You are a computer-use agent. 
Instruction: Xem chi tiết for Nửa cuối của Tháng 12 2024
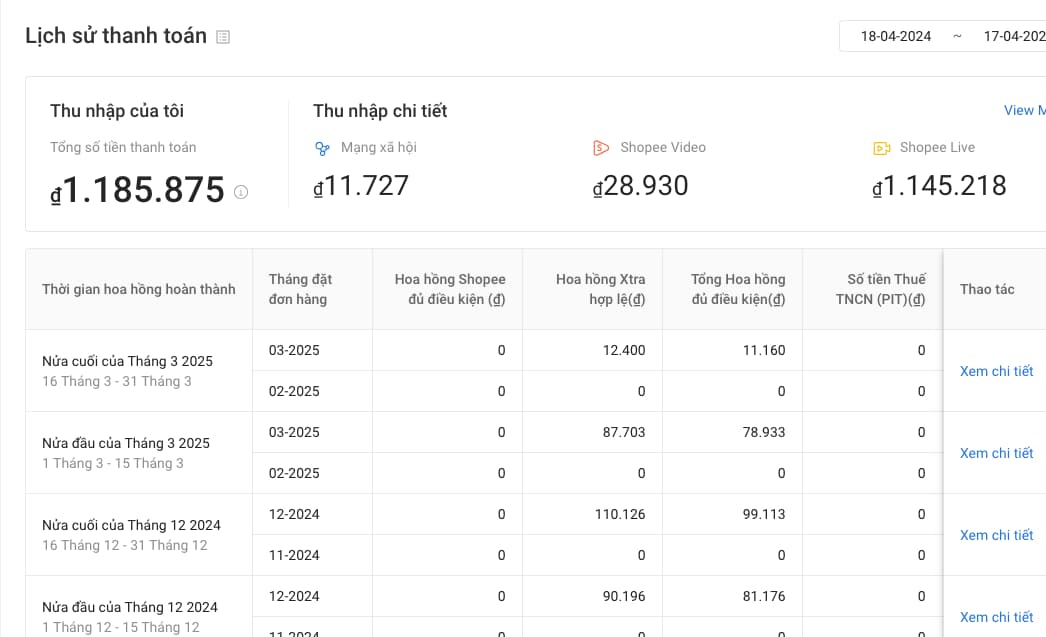pos(996,535)
